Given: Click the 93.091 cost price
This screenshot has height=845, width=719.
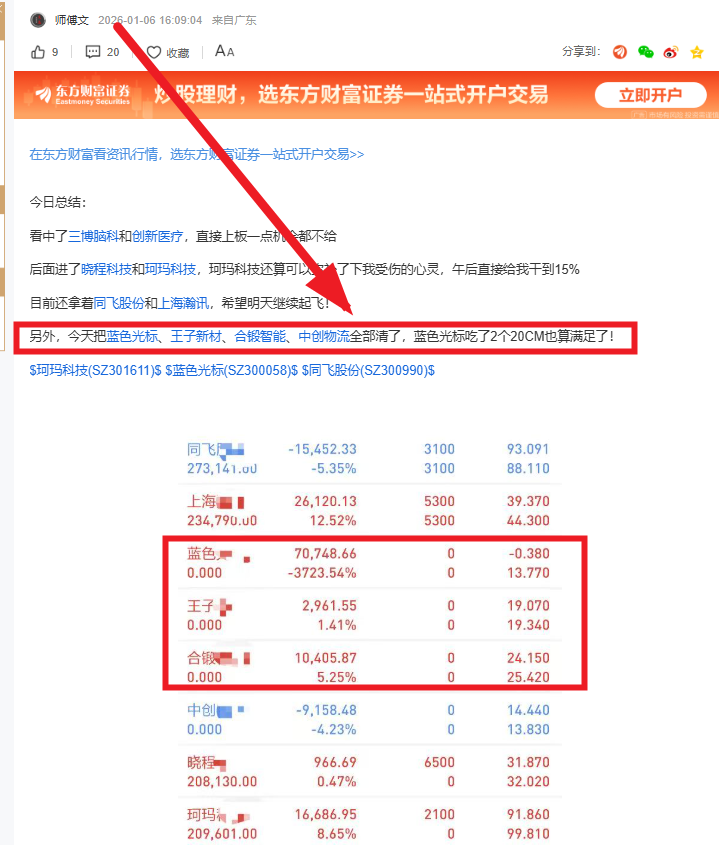Looking at the screenshot, I should 528,449.
